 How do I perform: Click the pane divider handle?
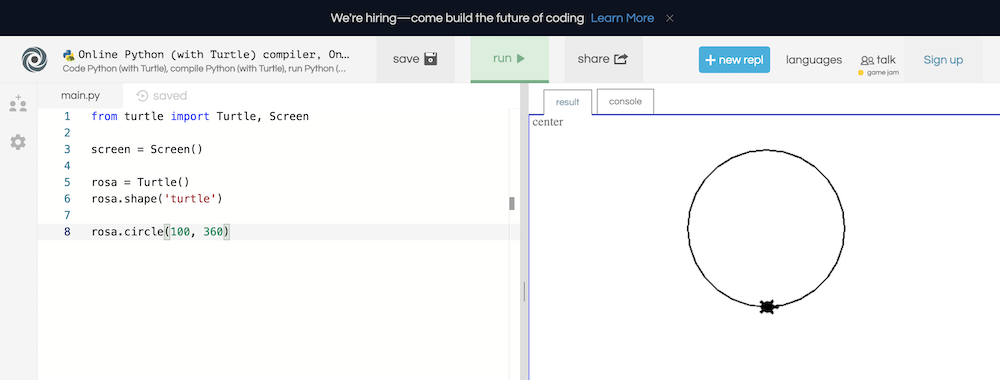[524, 292]
